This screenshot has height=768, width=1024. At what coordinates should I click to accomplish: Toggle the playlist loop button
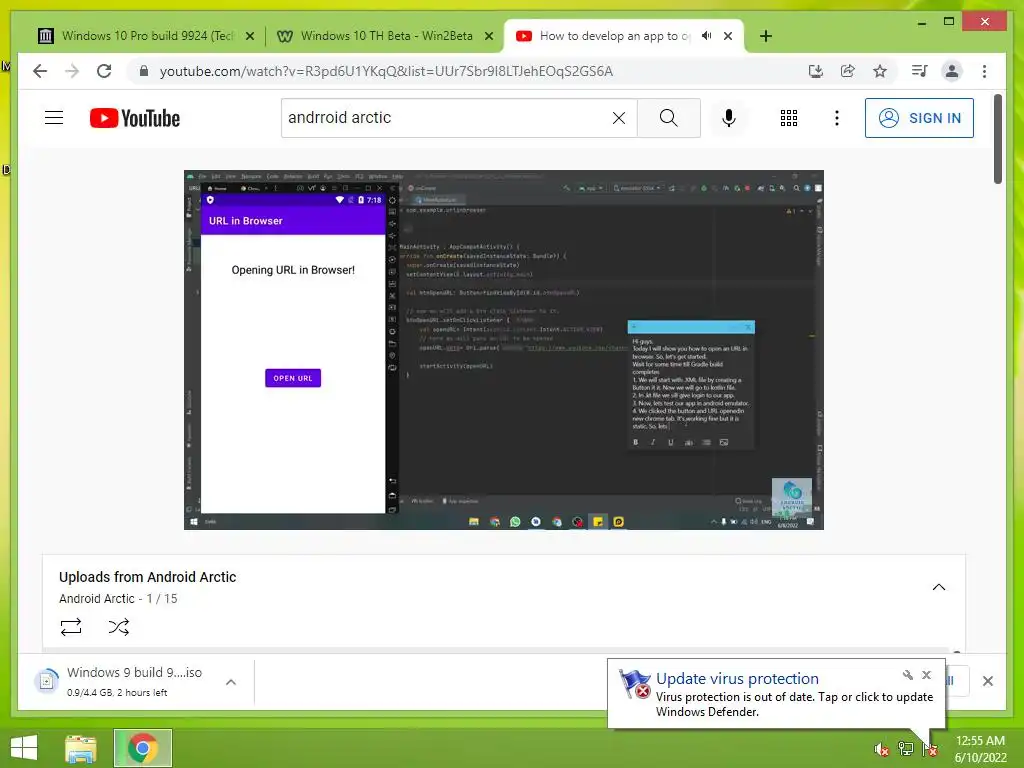pos(71,627)
